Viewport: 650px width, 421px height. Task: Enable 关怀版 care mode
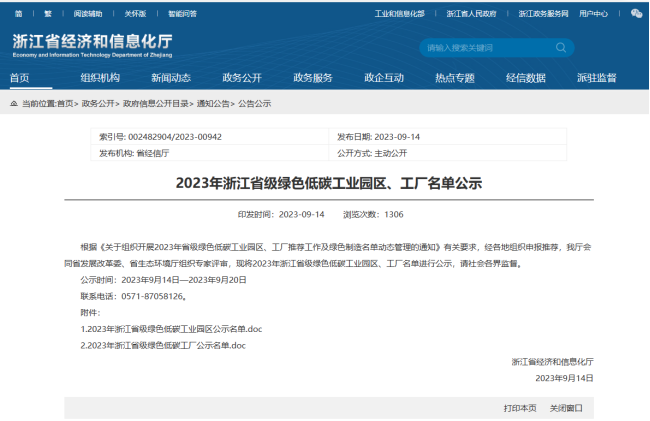click(134, 14)
